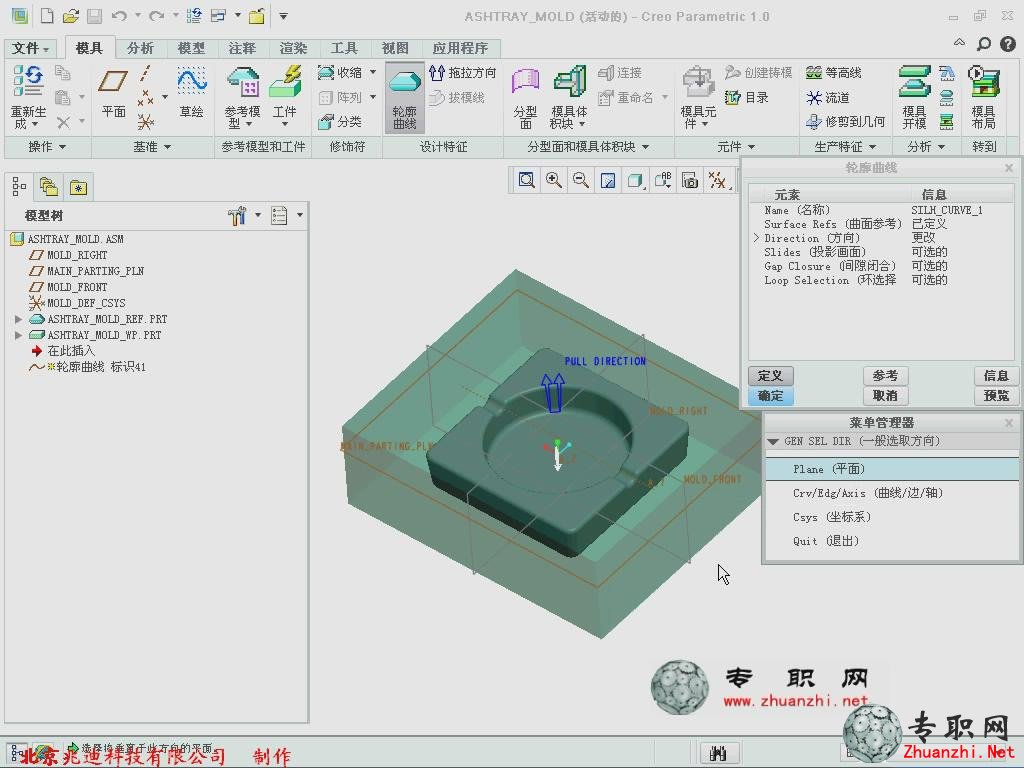
Task: Switch to the 模型 ribbon tab
Action: point(191,48)
